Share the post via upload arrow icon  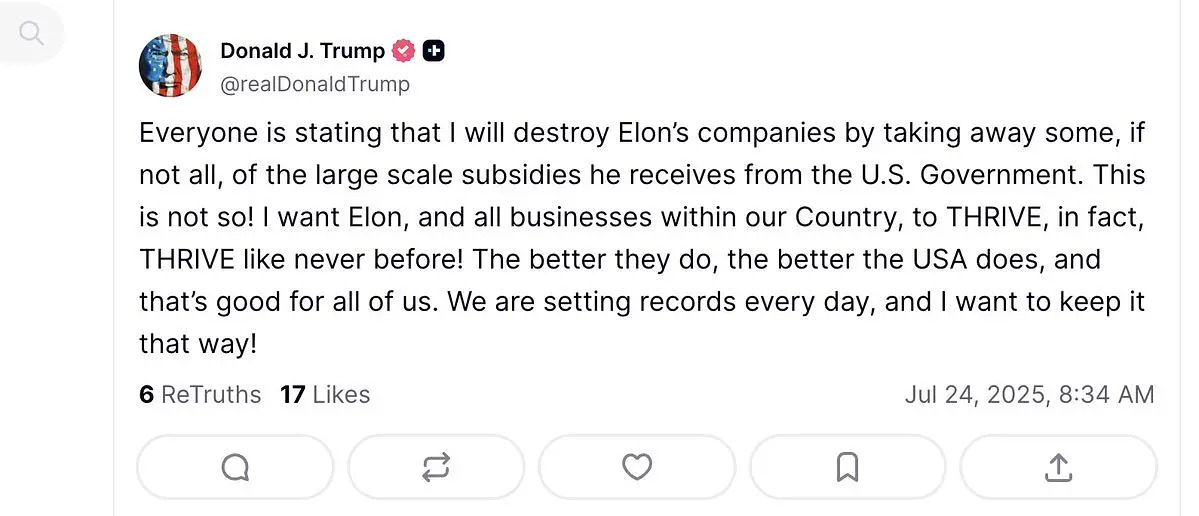[x=1058, y=467]
